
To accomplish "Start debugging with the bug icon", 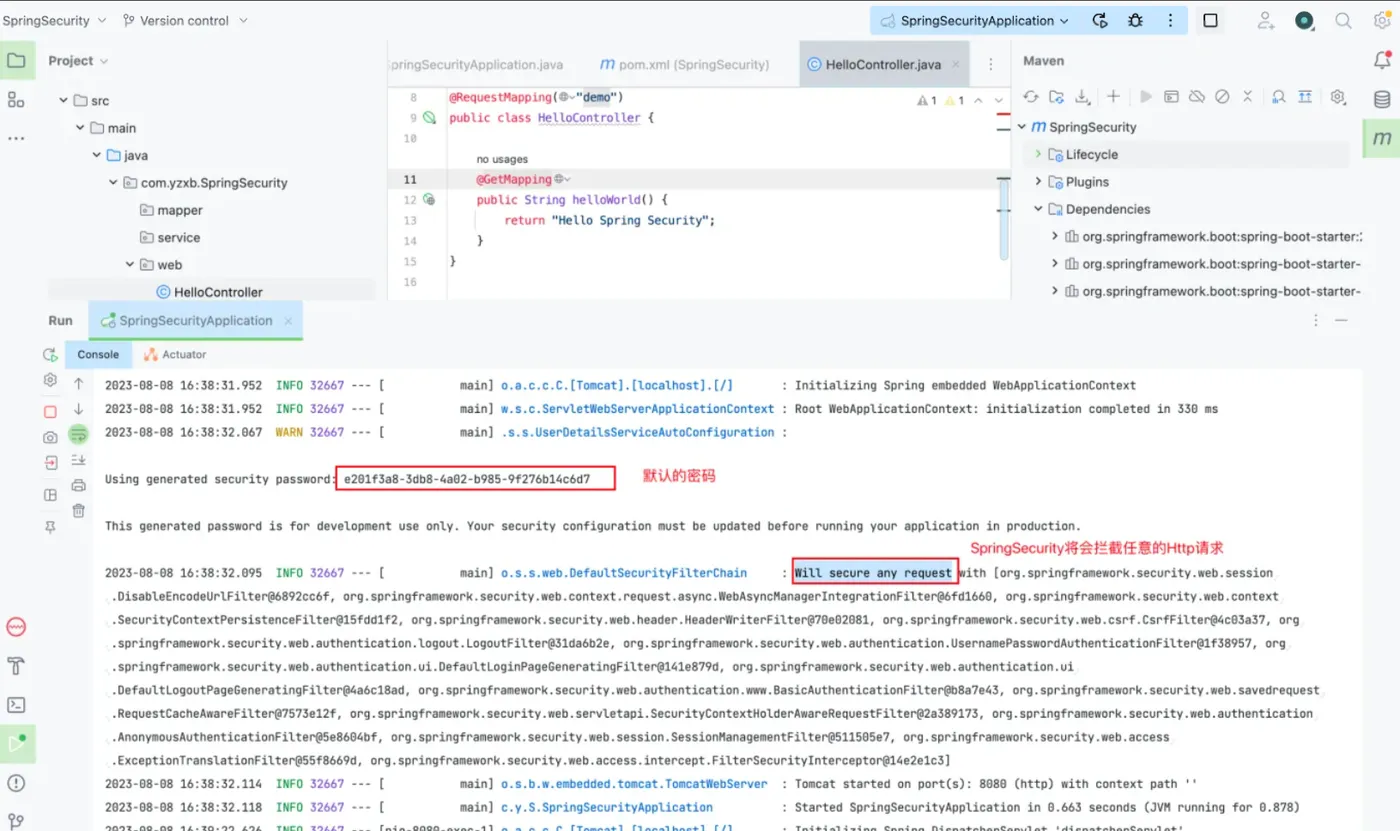I will pyautogui.click(x=1135, y=20).
